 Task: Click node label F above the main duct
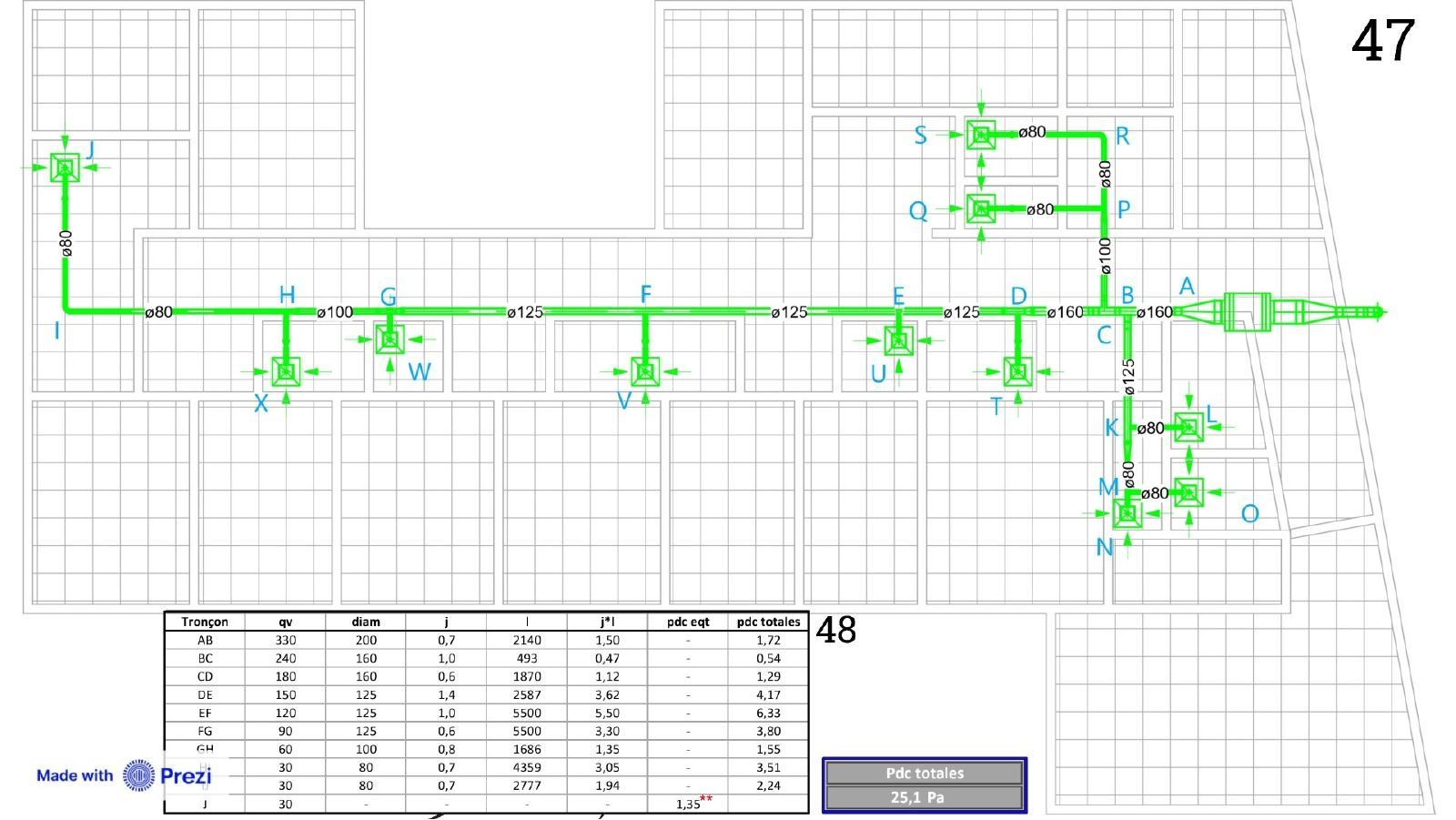coord(646,294)
